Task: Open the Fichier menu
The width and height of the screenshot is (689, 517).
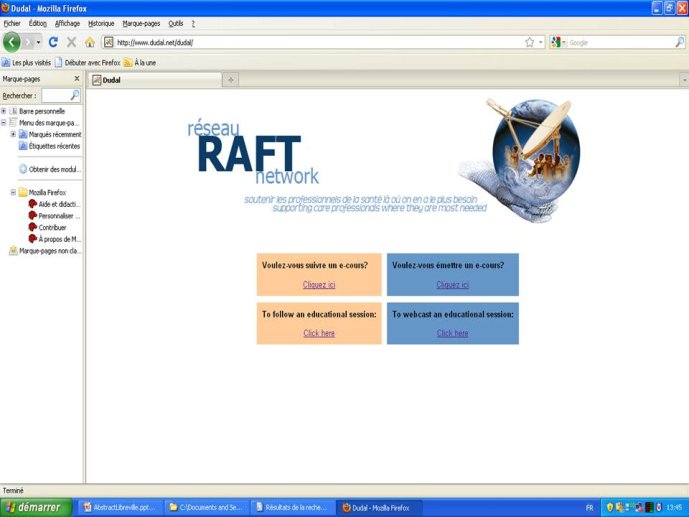Action: [x=12, y=23]
